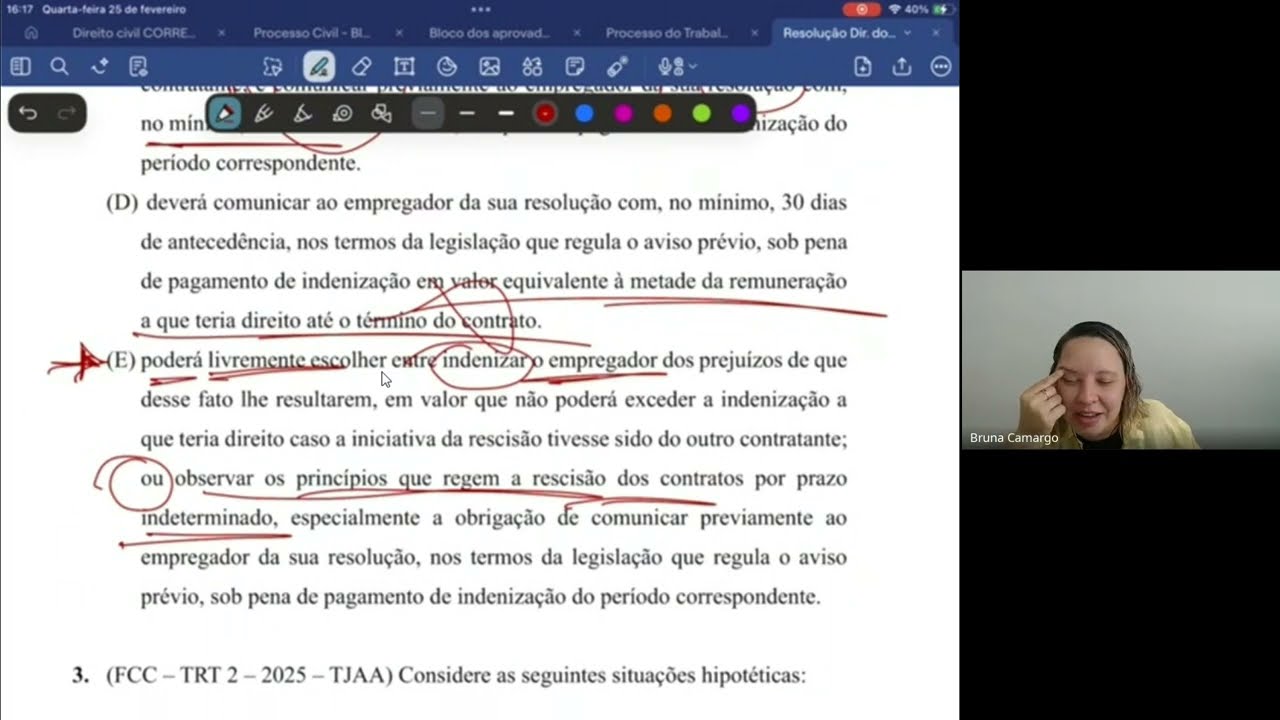Switch to the Direito civil CORRE... tab
The image size is (1280, 720).
[134, 33]
